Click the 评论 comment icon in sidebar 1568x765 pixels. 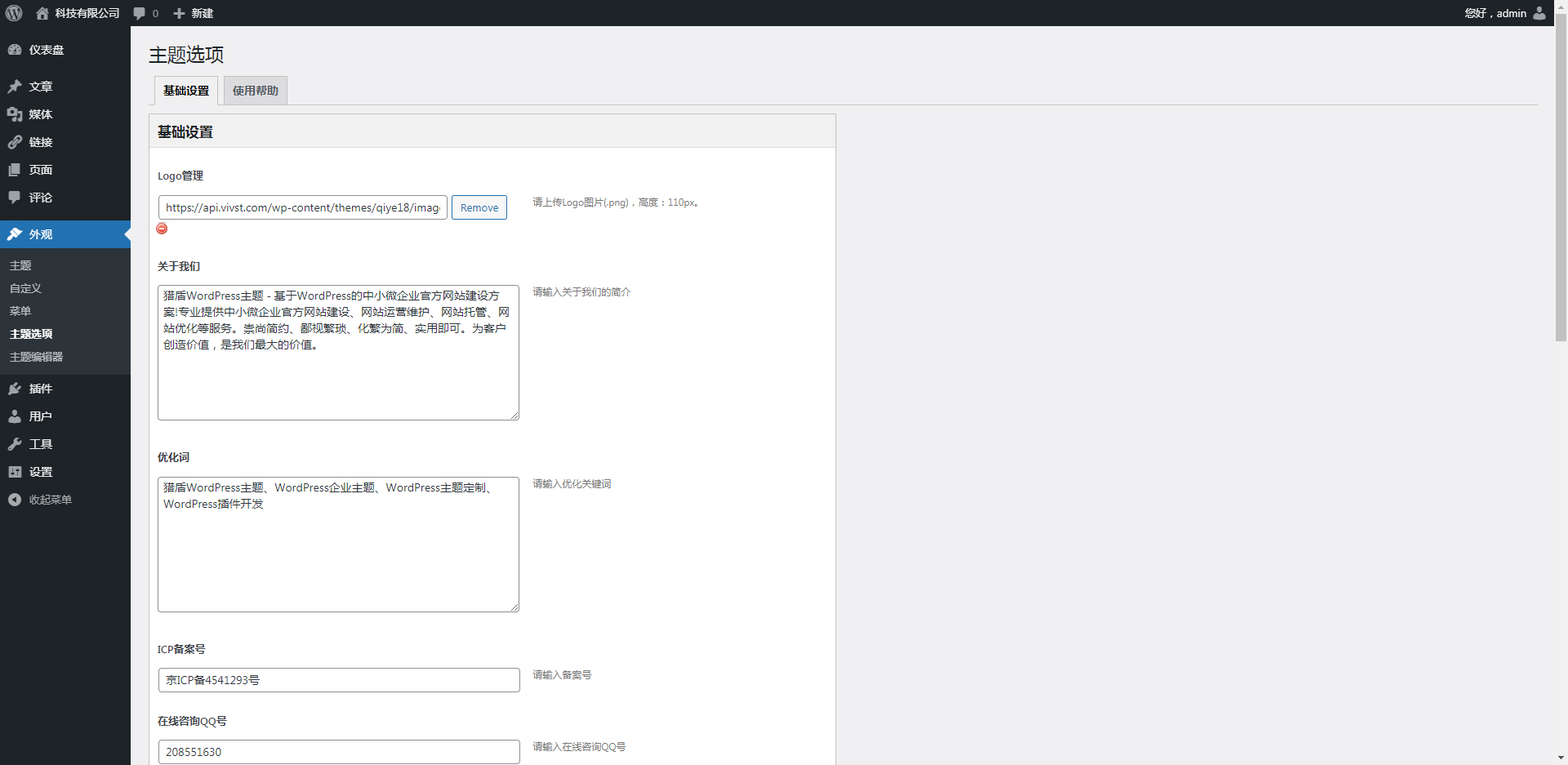tap(15, 198)
